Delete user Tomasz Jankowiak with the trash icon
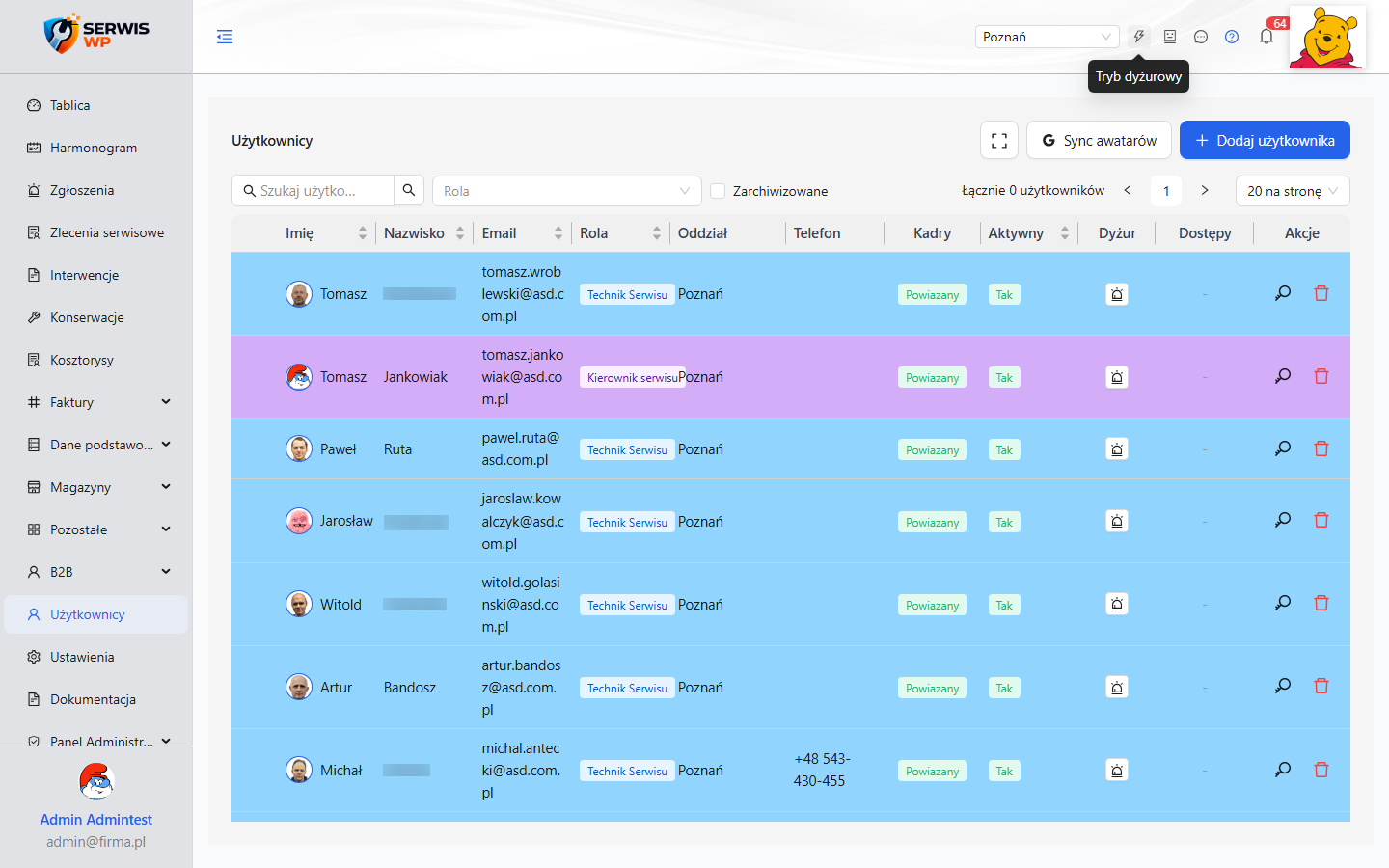This screenshot has width=1389, height=868. 1321,376
